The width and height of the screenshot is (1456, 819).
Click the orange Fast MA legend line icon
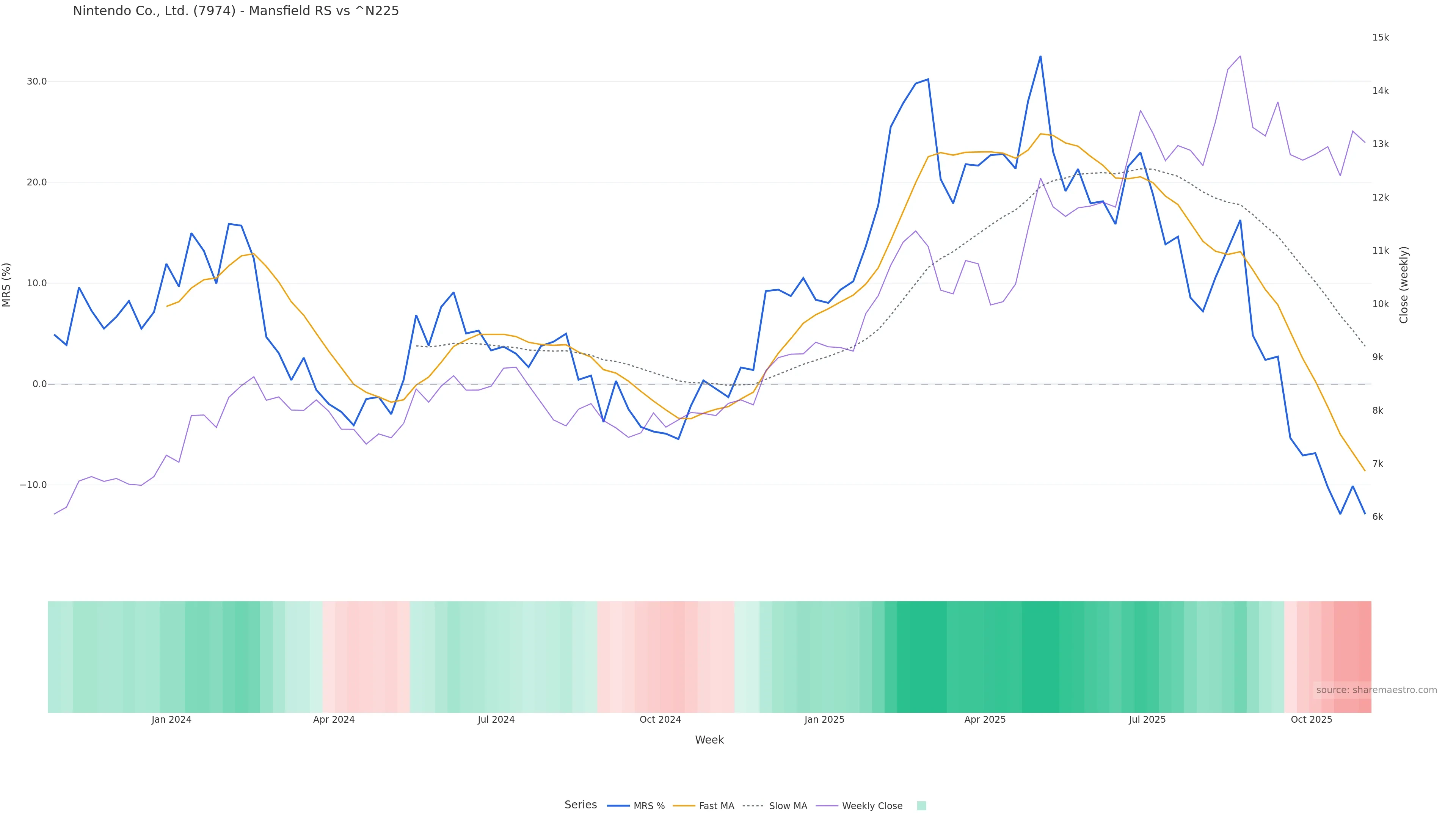pyautogui.click(x=684, y=806)
